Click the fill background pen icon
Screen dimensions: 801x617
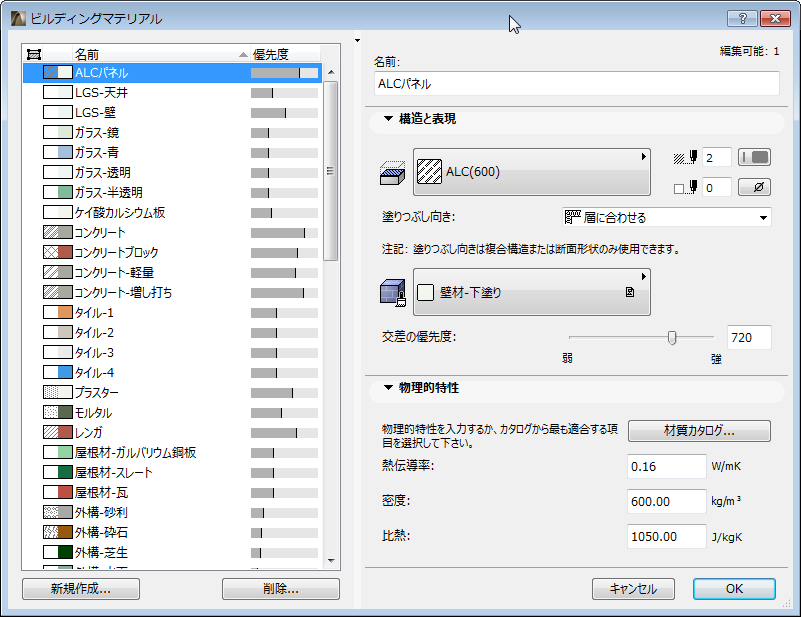tap(685, 187)
